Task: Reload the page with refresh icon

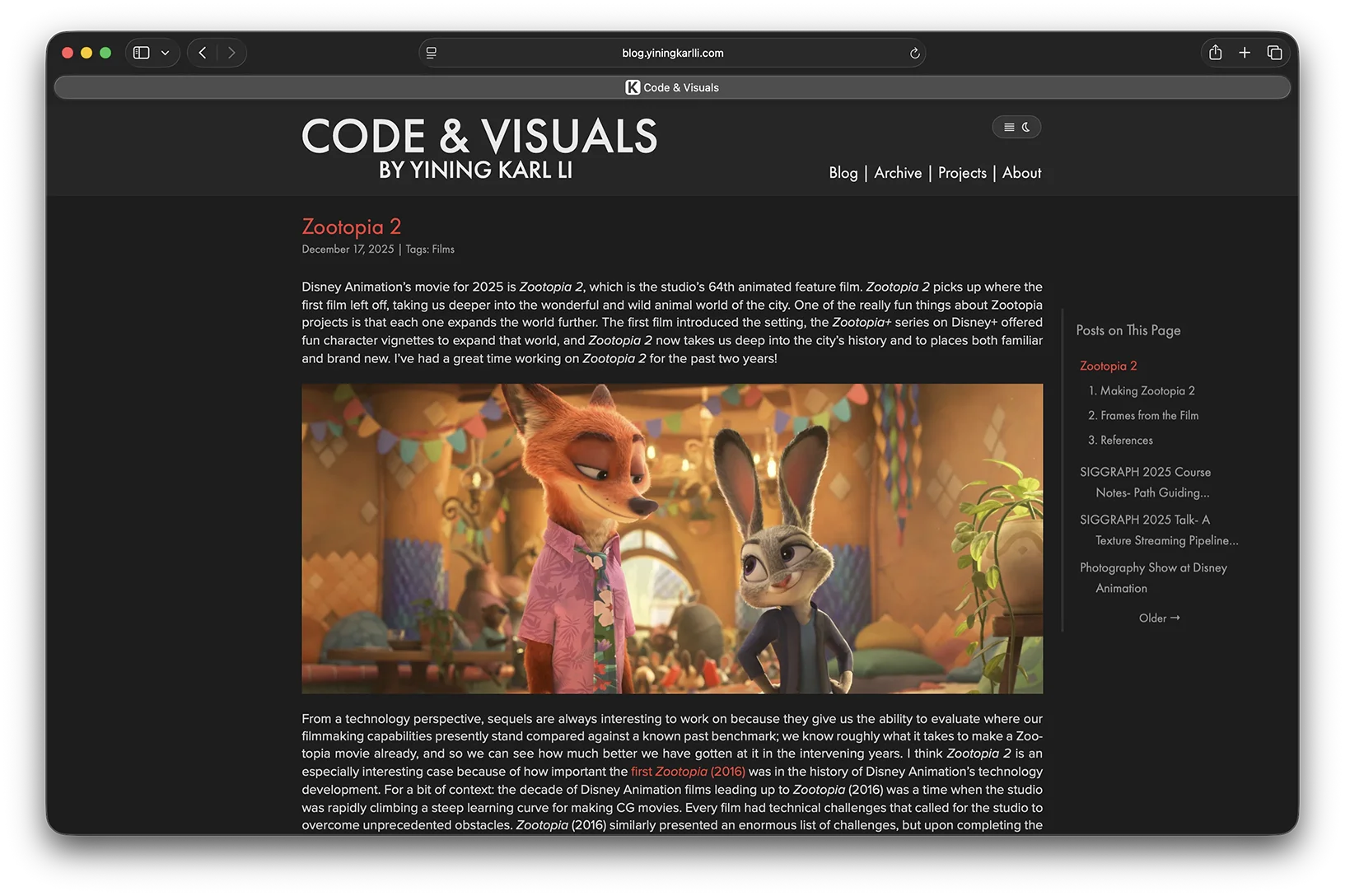Action: click(914, 53)
